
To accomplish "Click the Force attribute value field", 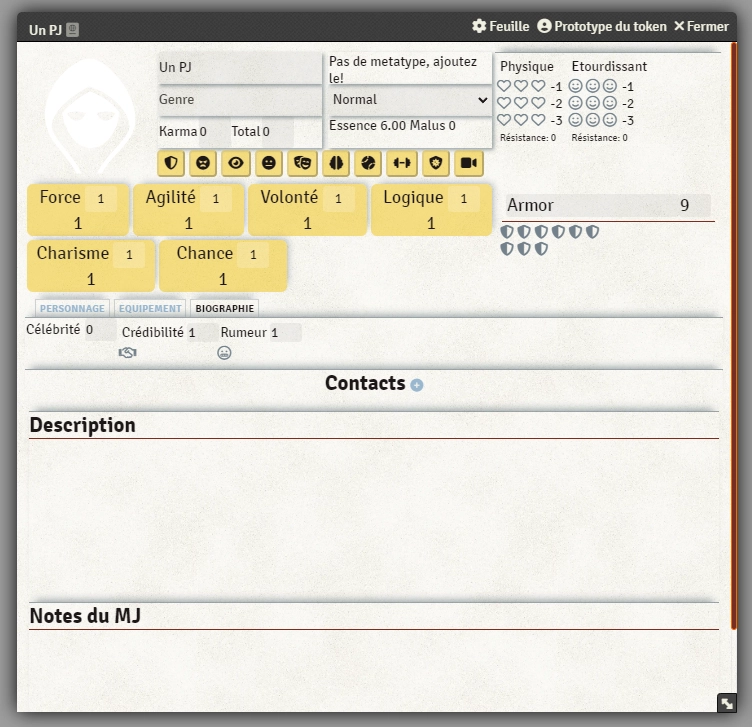I will pyautogui.click(x=100, y=199).
